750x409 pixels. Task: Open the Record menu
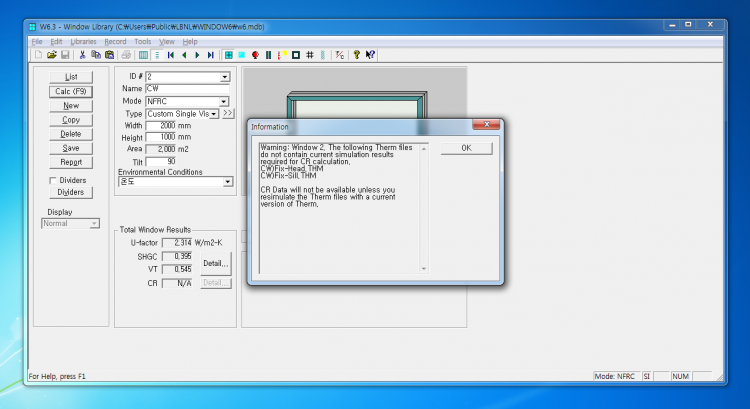(x=115, y=42)
